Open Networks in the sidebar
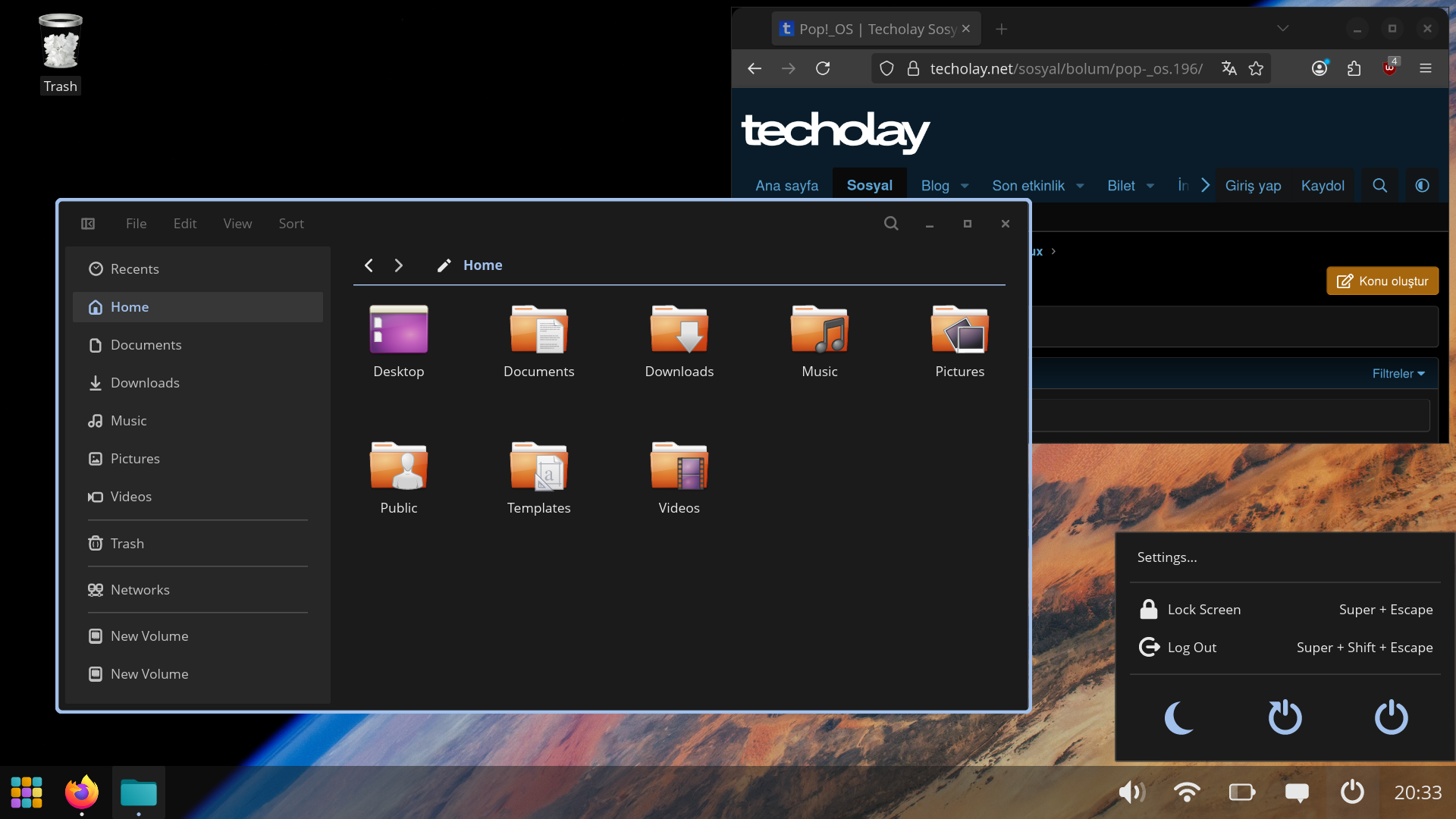Image resolution: width=1456 pixels, height=819 pixels. pos(198,590)
